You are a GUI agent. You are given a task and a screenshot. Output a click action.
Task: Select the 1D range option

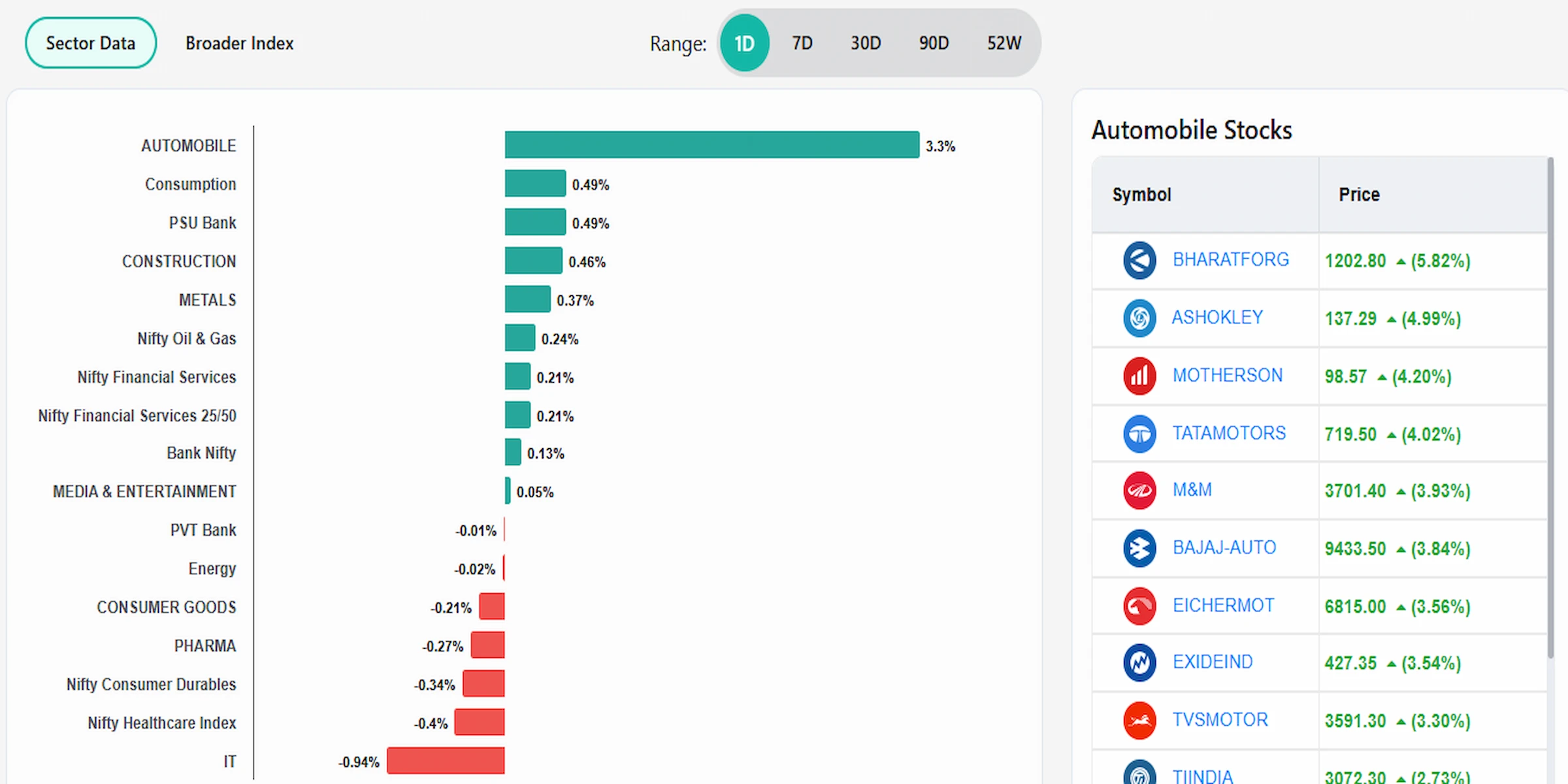click(744, 43)
